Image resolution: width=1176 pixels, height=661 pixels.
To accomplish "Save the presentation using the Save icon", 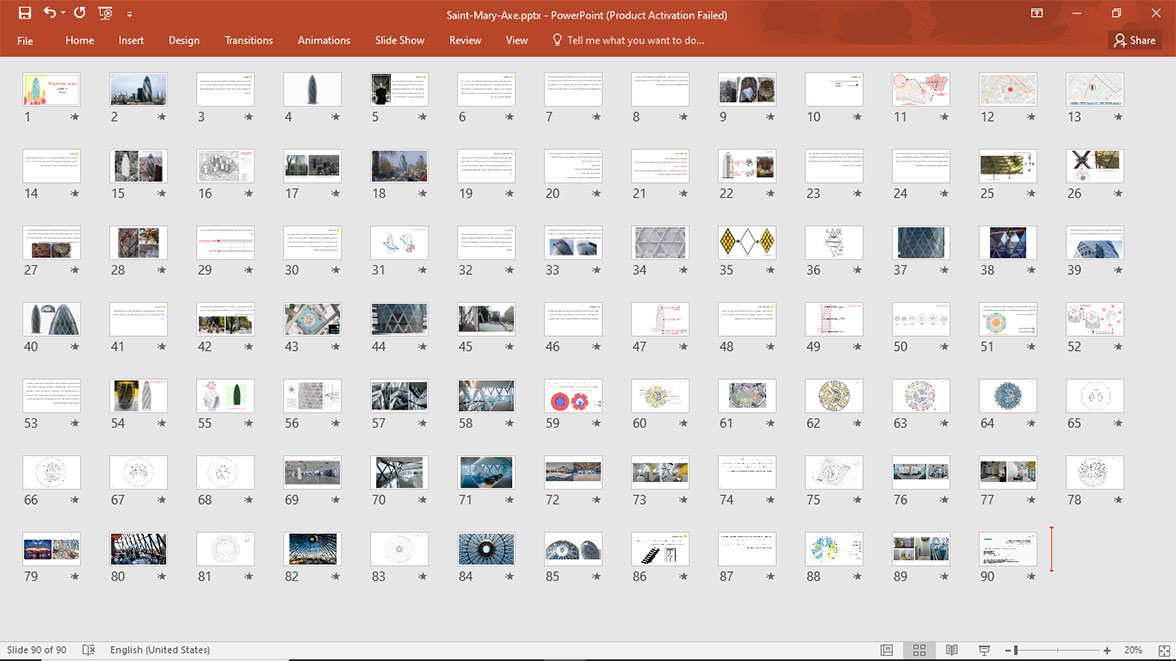I will (x=25, y=13).
